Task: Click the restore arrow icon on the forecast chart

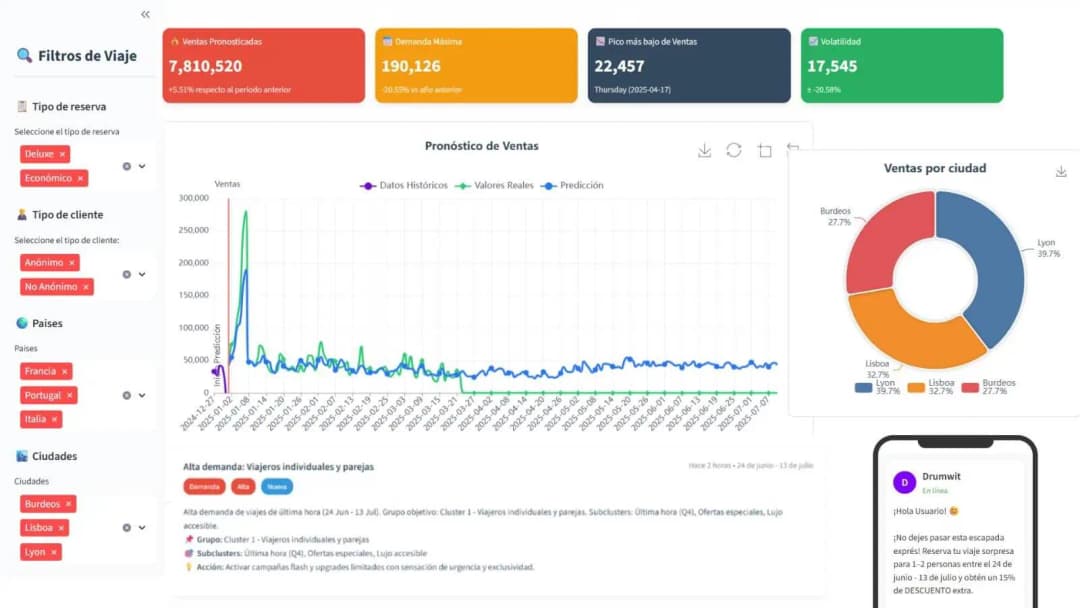Action: 793,149
